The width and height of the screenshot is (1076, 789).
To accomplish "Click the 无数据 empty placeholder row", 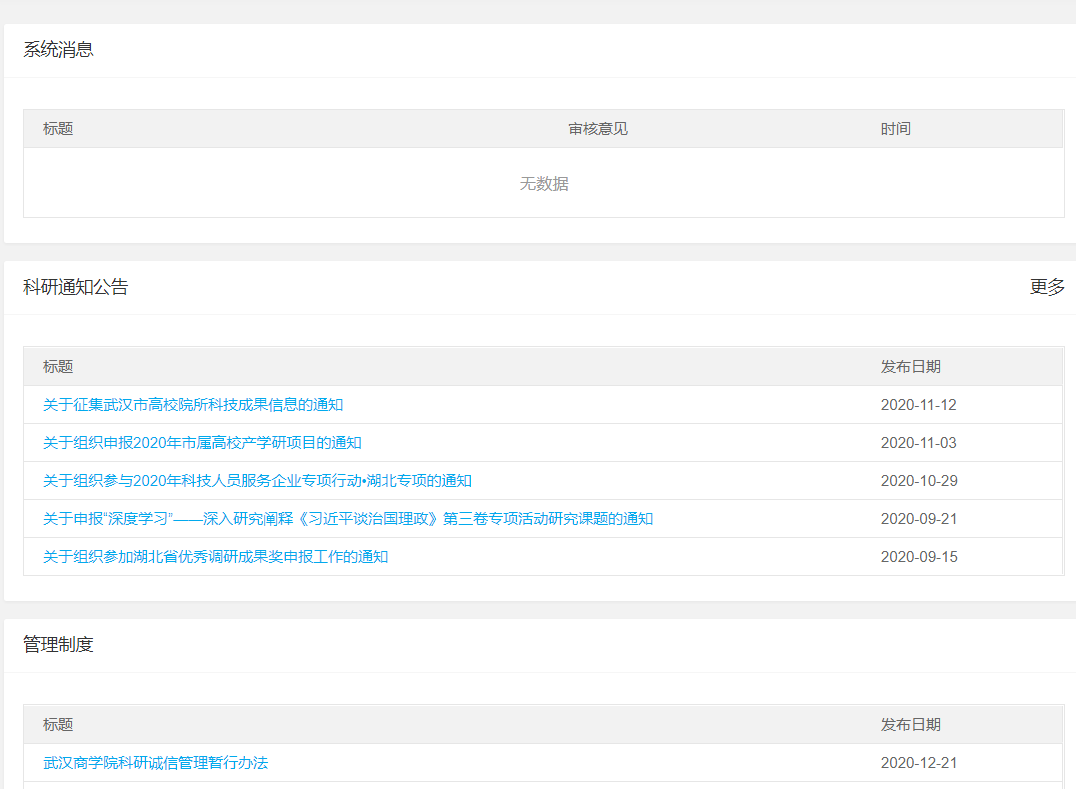I will pos(544,184).
